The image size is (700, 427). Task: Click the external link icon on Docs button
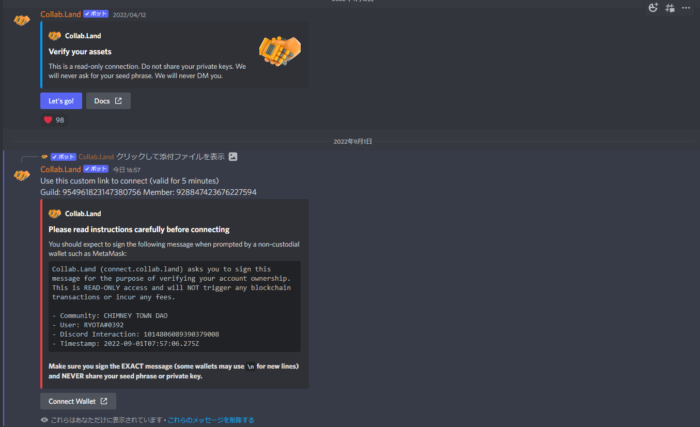click(118, 101)
